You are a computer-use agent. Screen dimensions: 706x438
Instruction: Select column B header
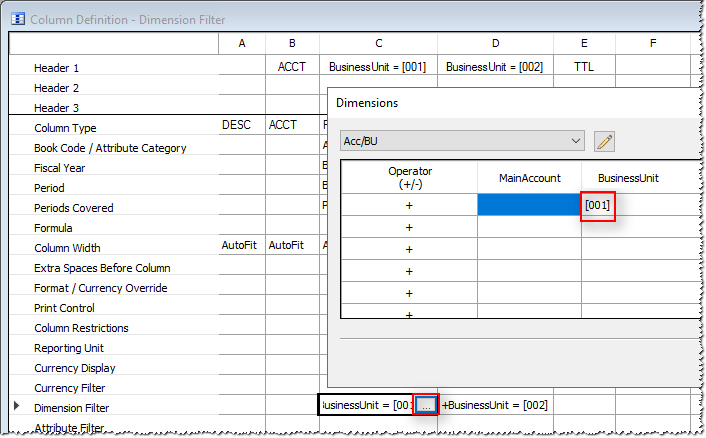tap(291, 44)
